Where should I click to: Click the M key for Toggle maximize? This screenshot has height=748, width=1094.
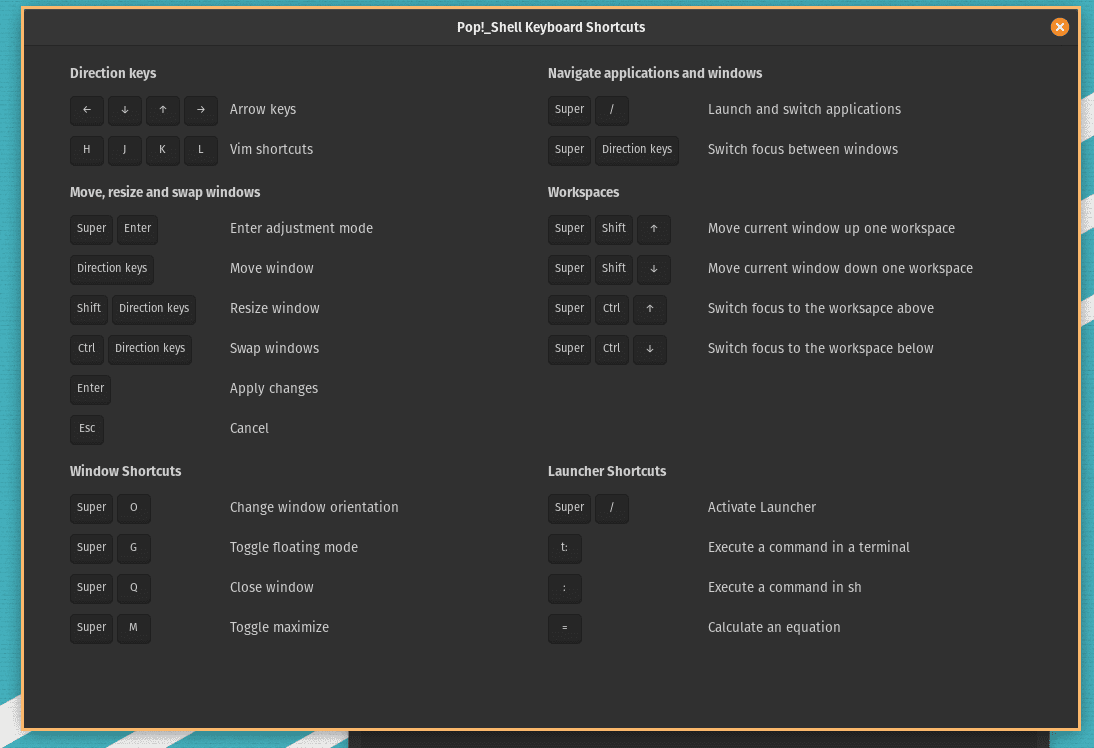[134, 628]
